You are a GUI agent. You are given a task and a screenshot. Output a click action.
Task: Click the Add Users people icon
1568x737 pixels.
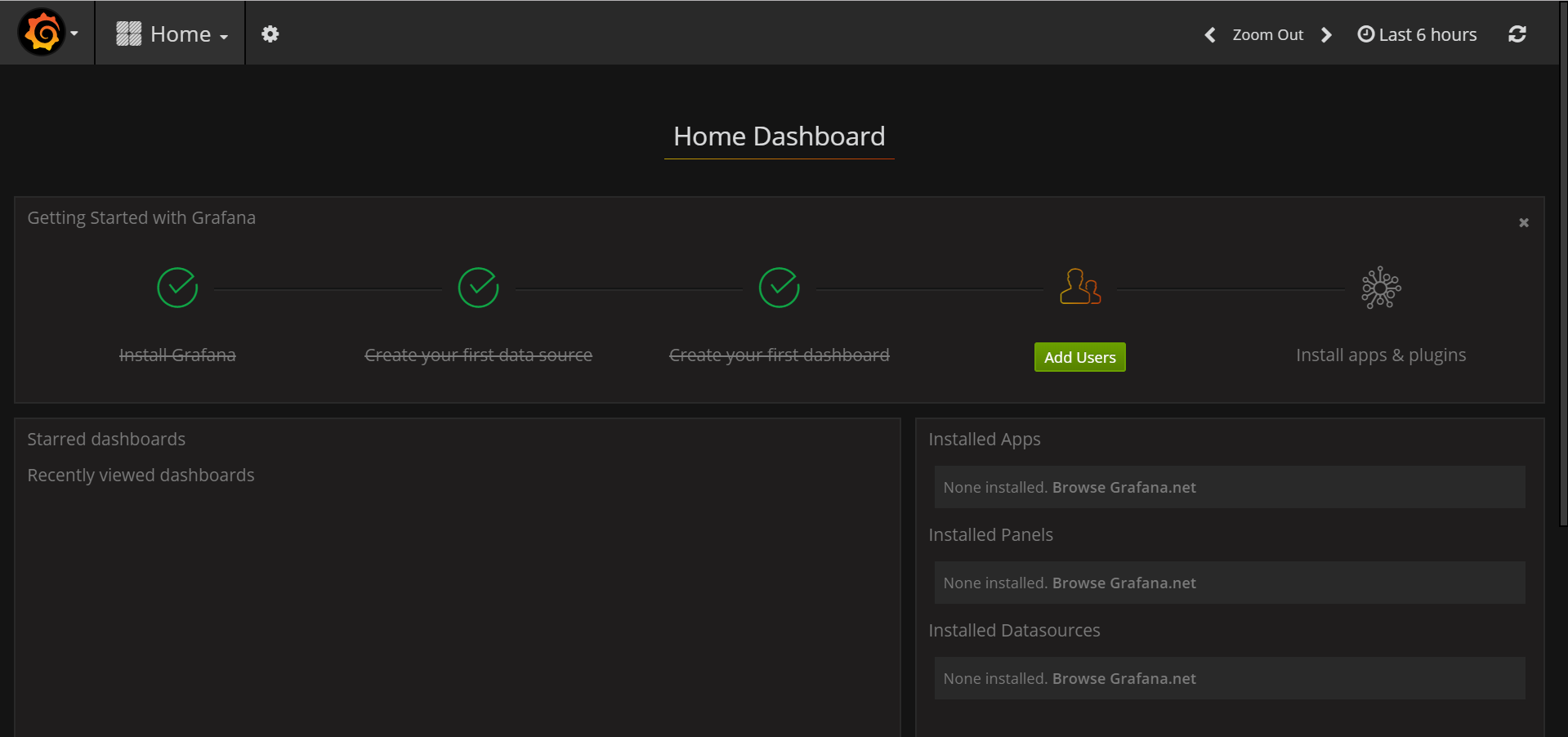1080,287
